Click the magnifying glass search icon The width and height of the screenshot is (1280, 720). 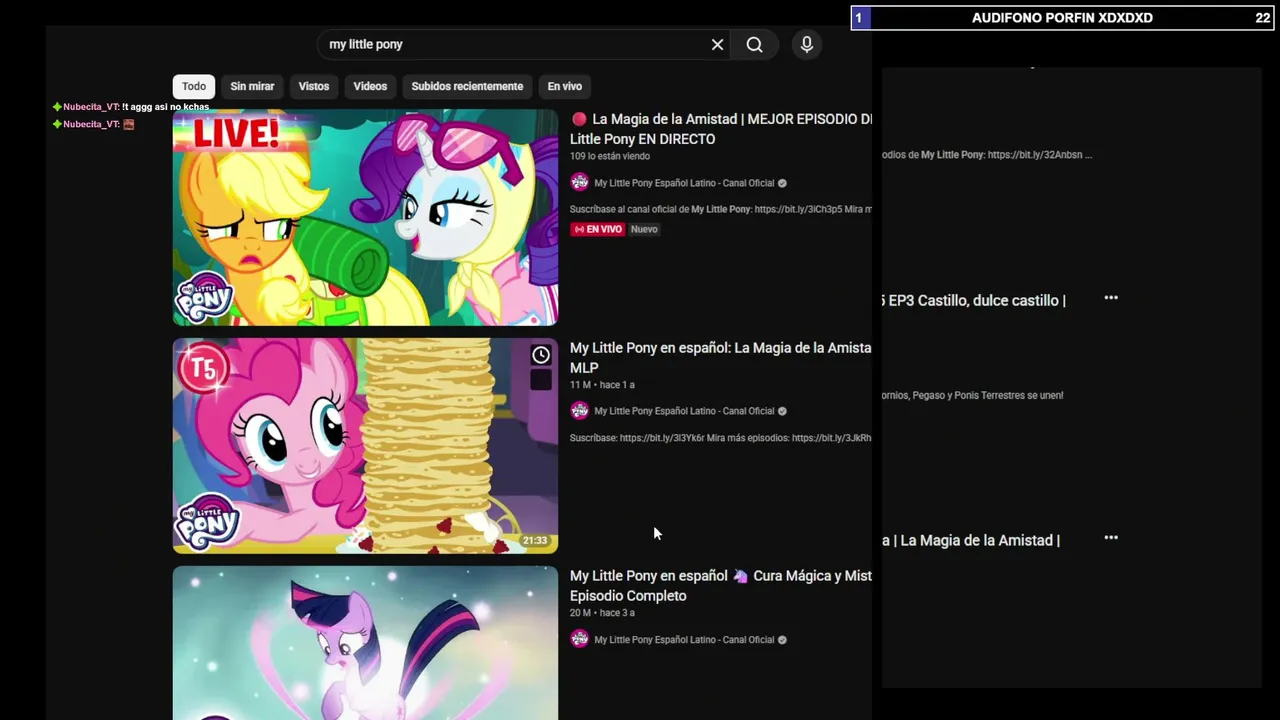tap(754, 44)
